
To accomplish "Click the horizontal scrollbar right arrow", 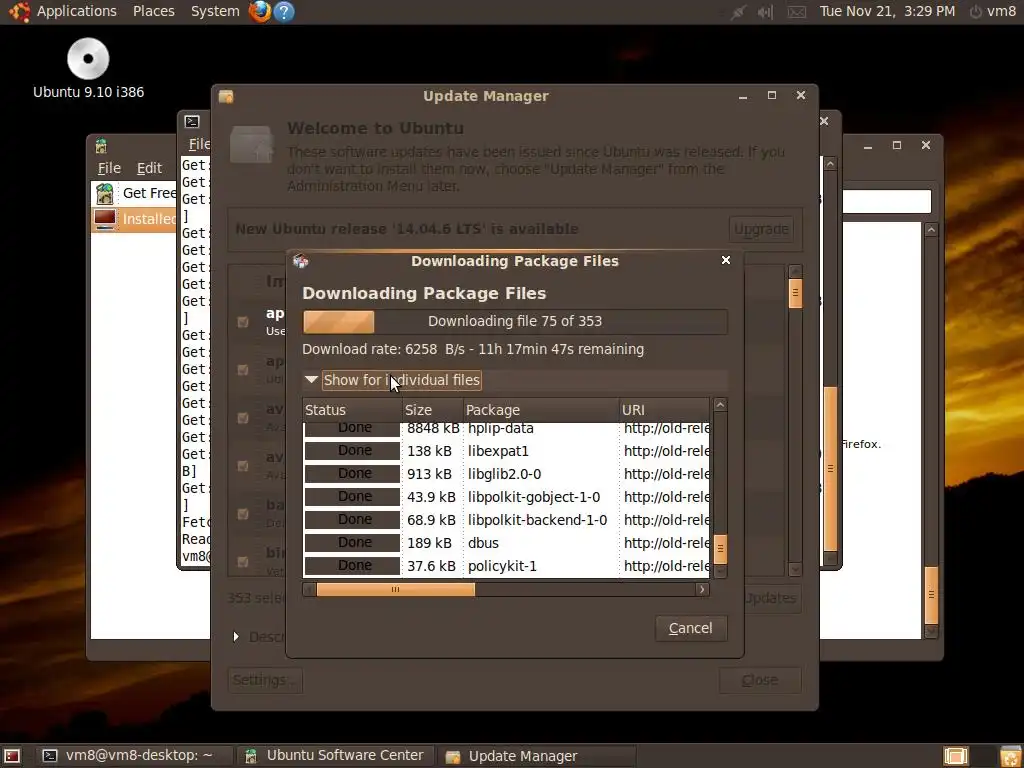I will [702, 590].
